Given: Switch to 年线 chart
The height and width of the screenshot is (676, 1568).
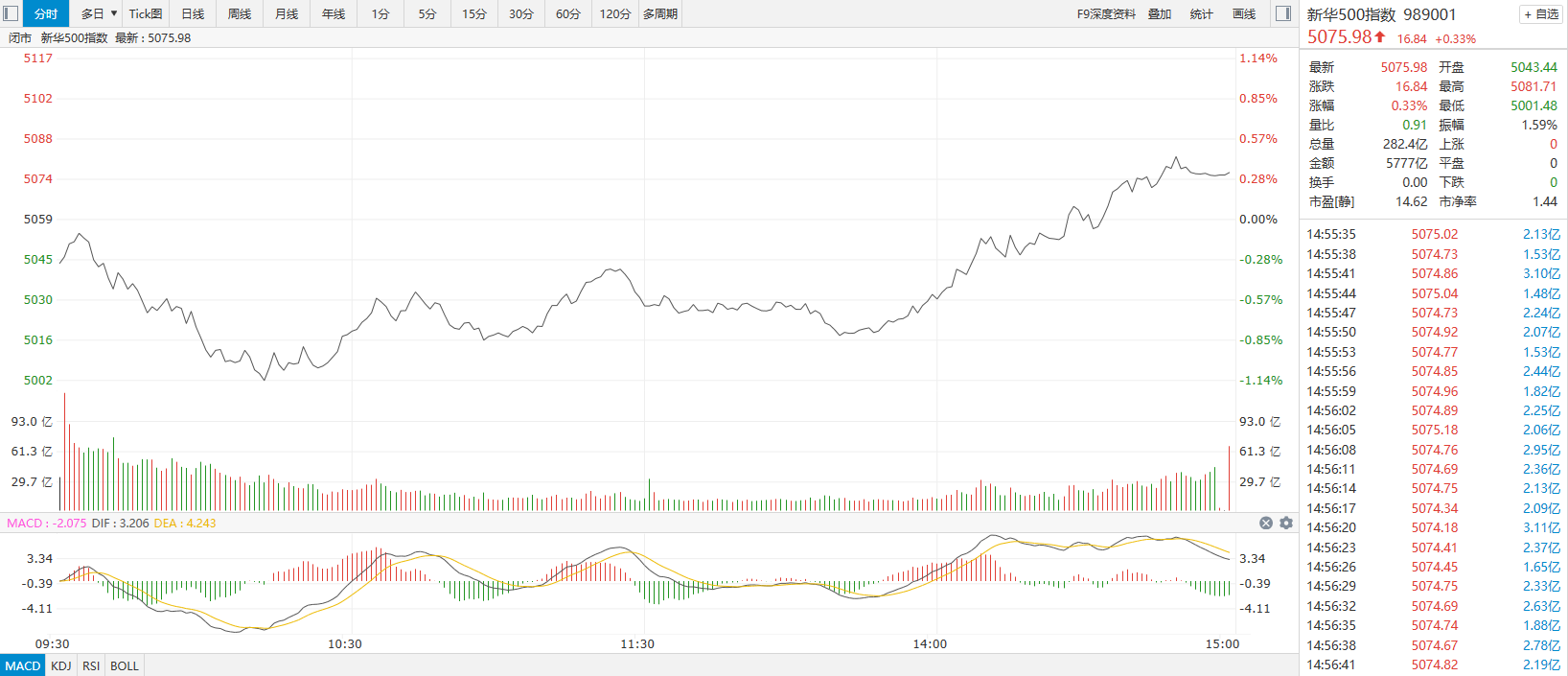Looking at the screenshot, I should (334, 13).
